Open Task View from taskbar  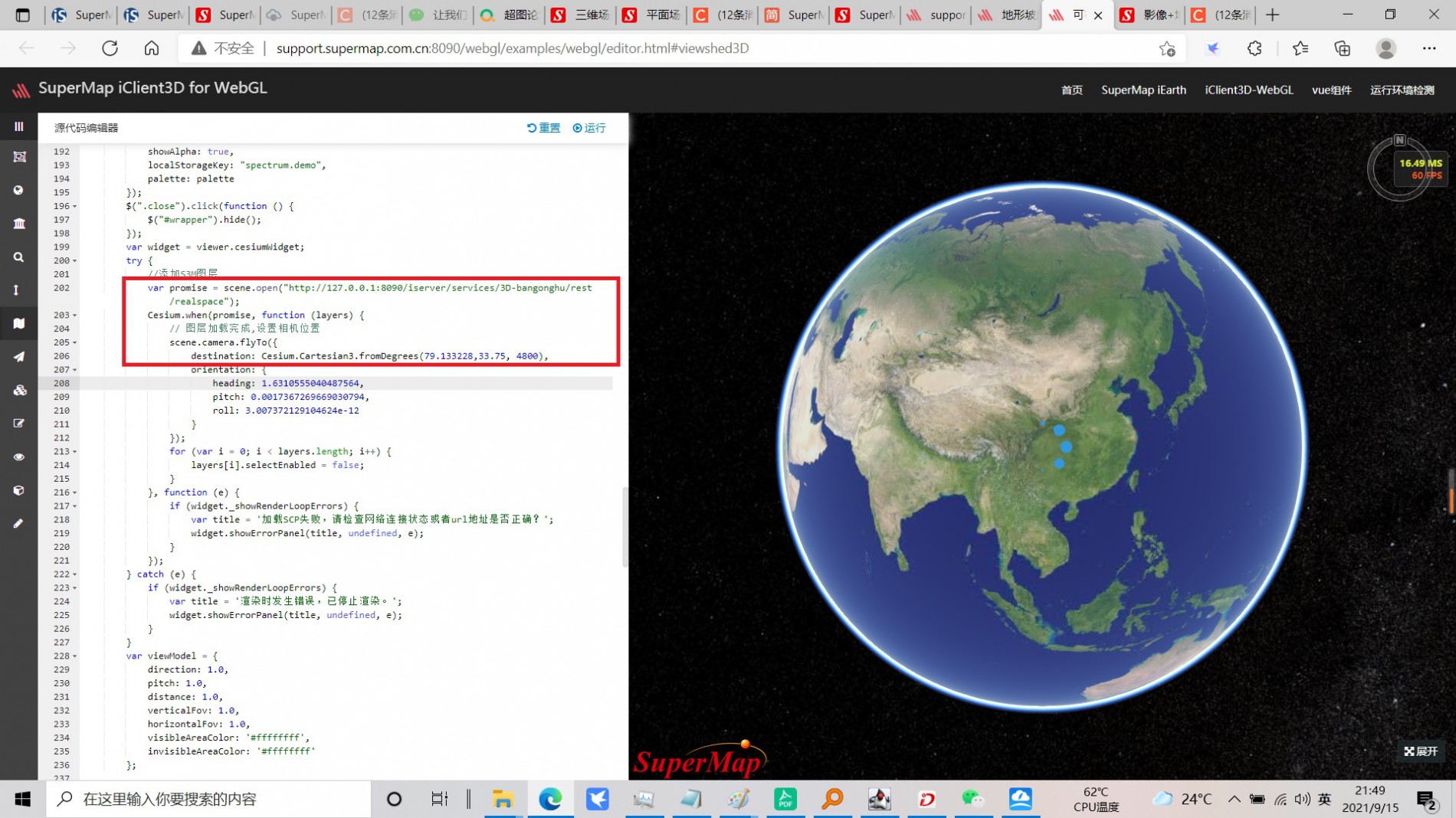tap(439, 799)
